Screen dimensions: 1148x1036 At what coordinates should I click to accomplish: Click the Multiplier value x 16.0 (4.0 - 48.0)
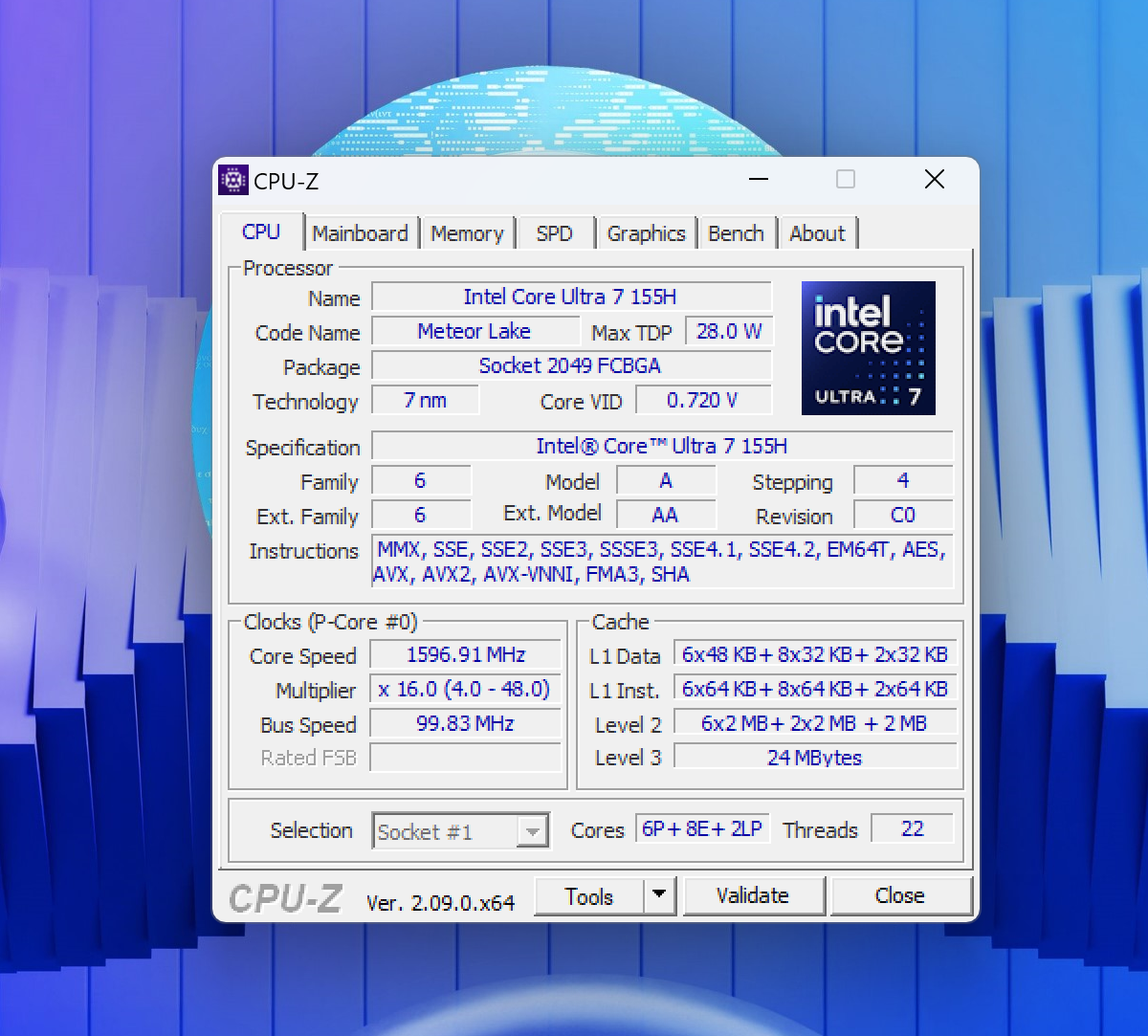466,689
